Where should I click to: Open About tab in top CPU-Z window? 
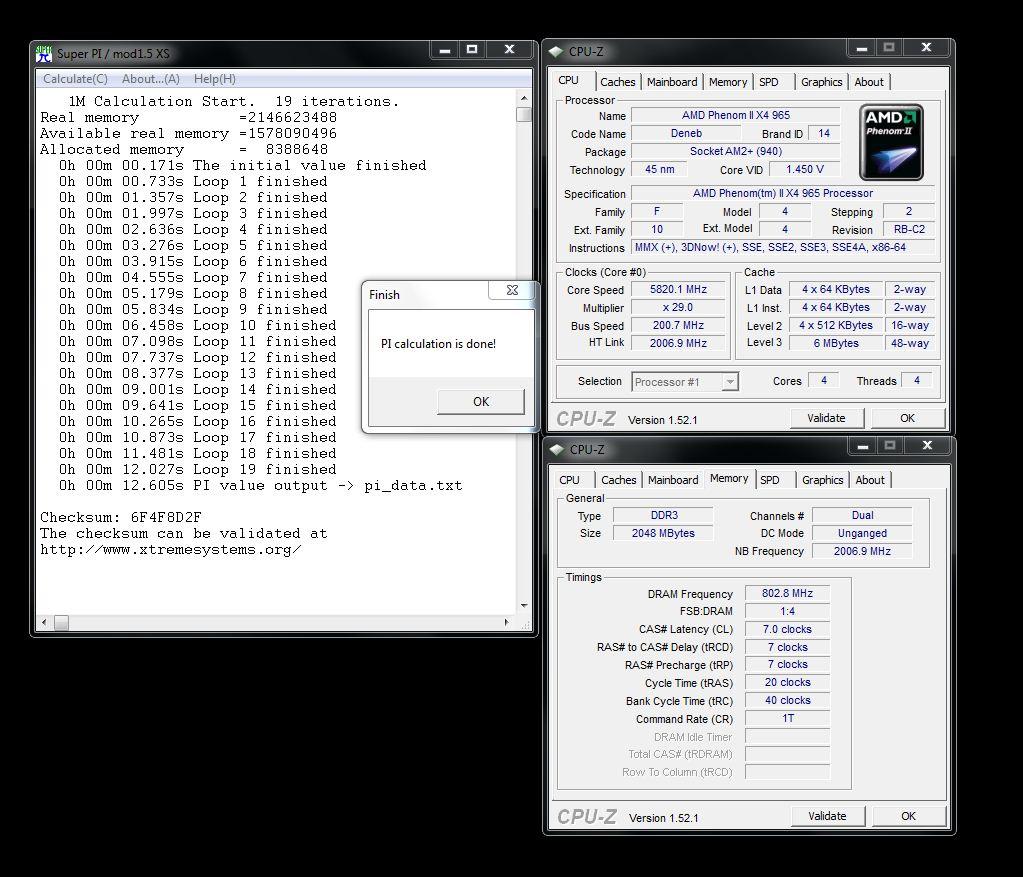pyautogui.click(x=869, y=82)
